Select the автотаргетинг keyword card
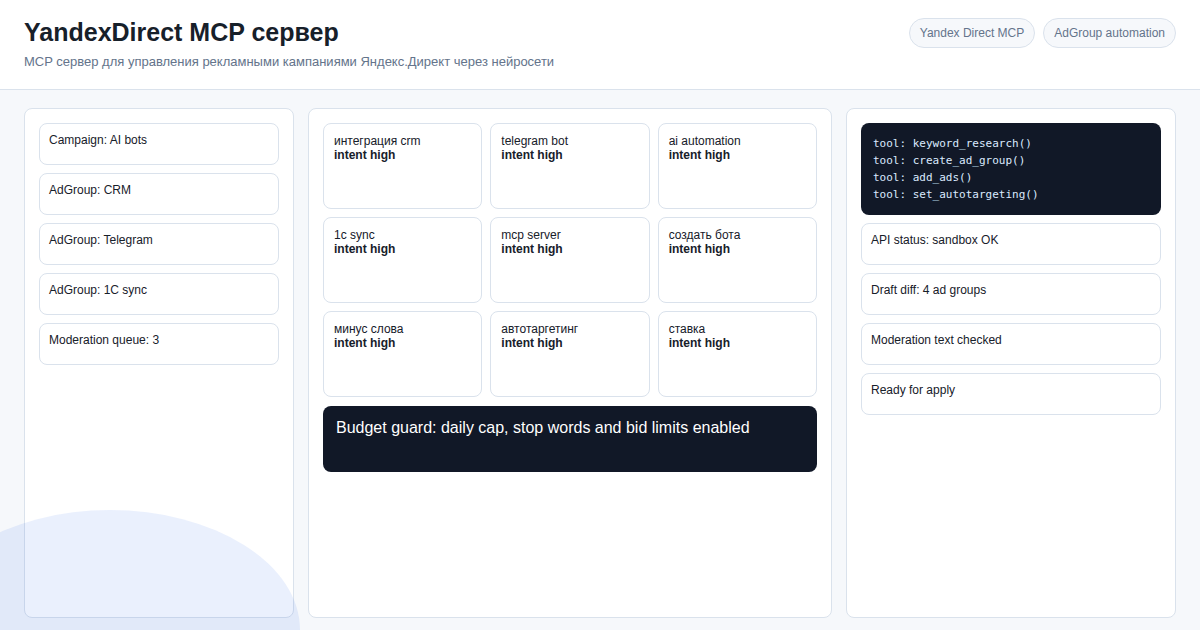 click(570, 354)
